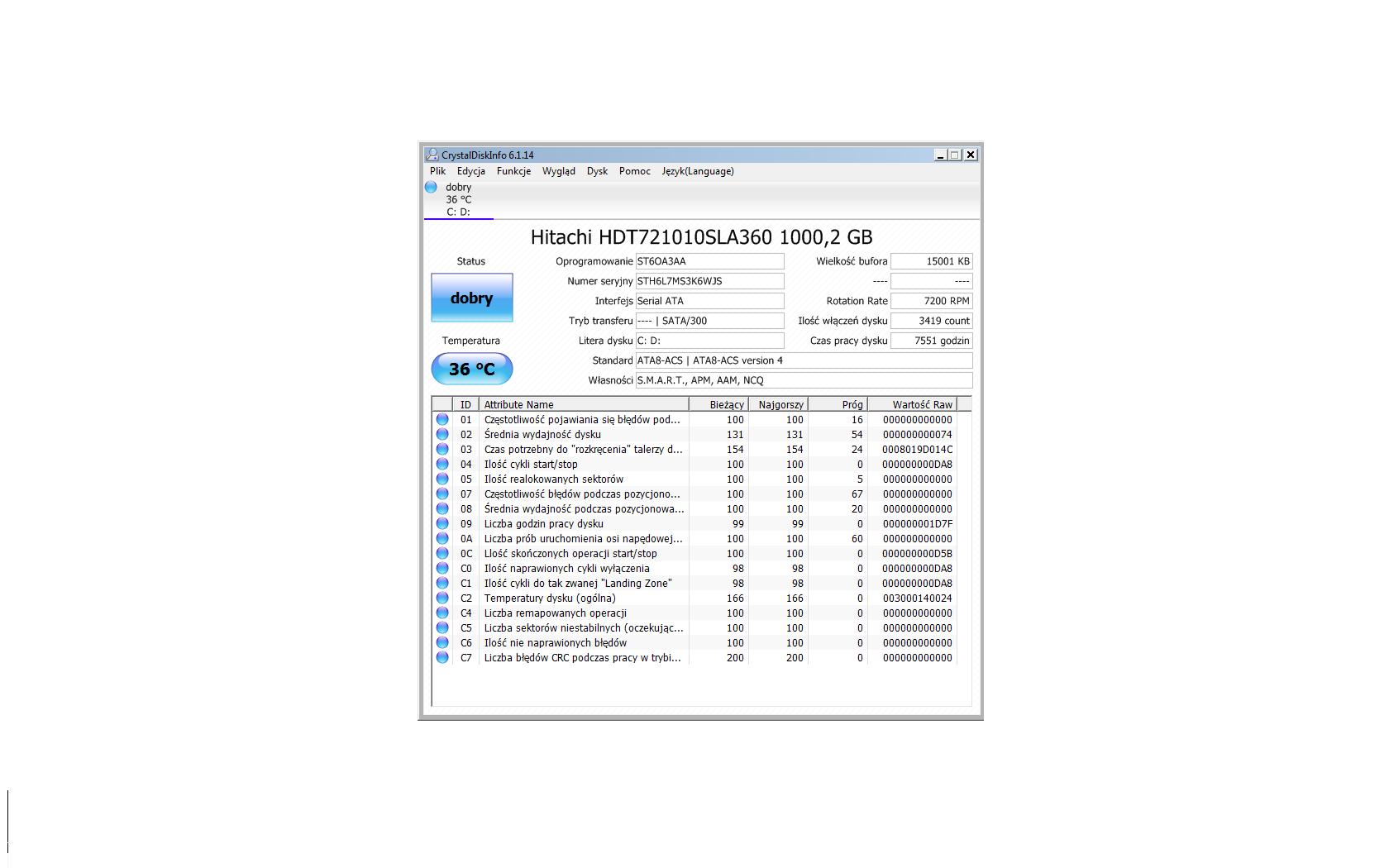This screenshot has width=1389, height=868.
Task: Click the Wartość Raw column header
Action: pos(912,404)
